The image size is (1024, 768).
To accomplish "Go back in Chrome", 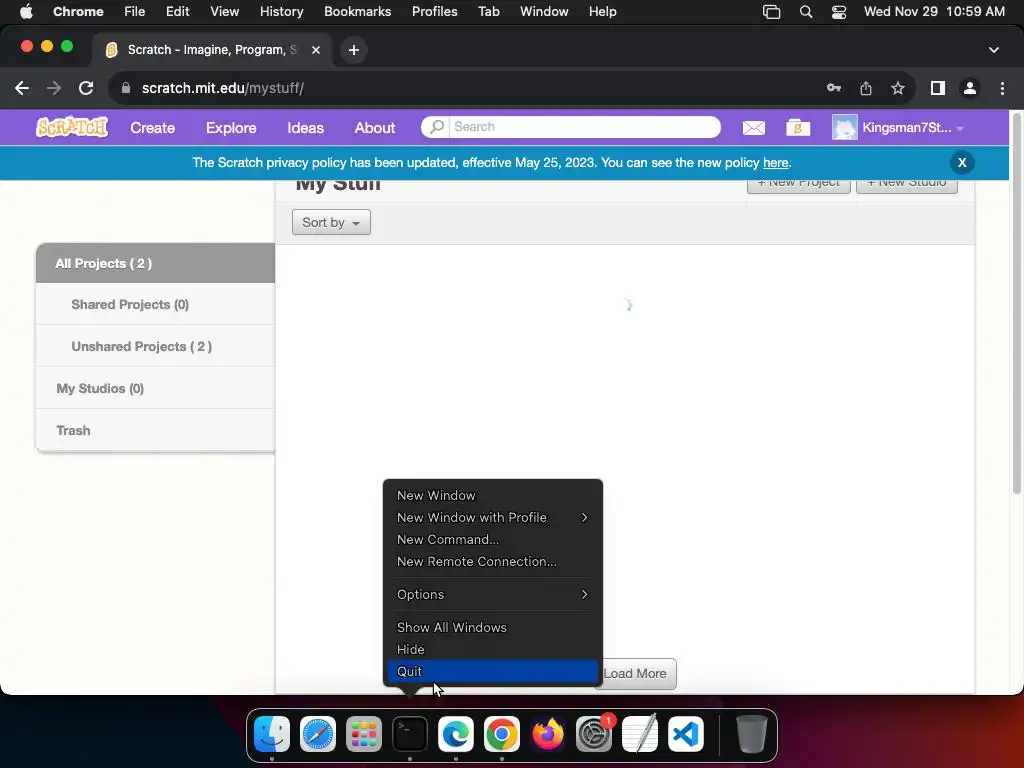I will point(22,88).
